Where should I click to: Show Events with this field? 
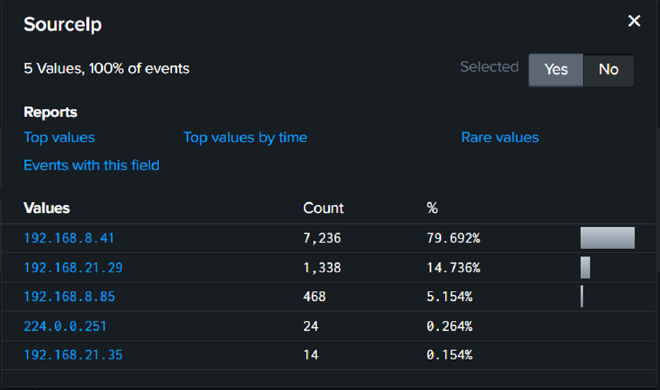[92, 165]
